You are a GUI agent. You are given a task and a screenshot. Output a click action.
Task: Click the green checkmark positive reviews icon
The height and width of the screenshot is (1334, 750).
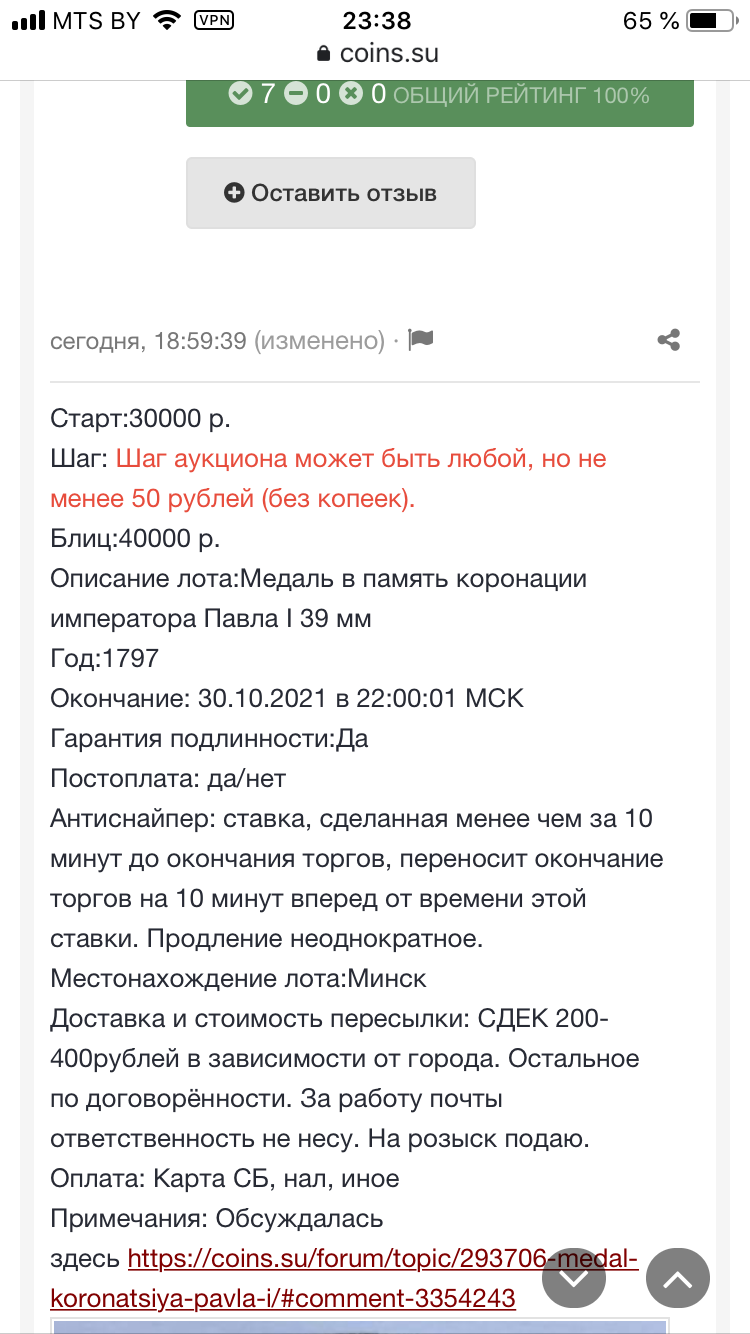(x=240, y=95)
